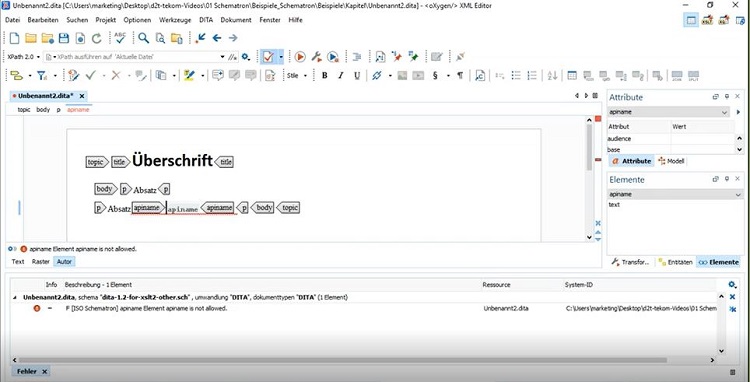Click the Apply transformation play icon
The height and width of the screenshot is (382, 750).
(x=300, y=57)
